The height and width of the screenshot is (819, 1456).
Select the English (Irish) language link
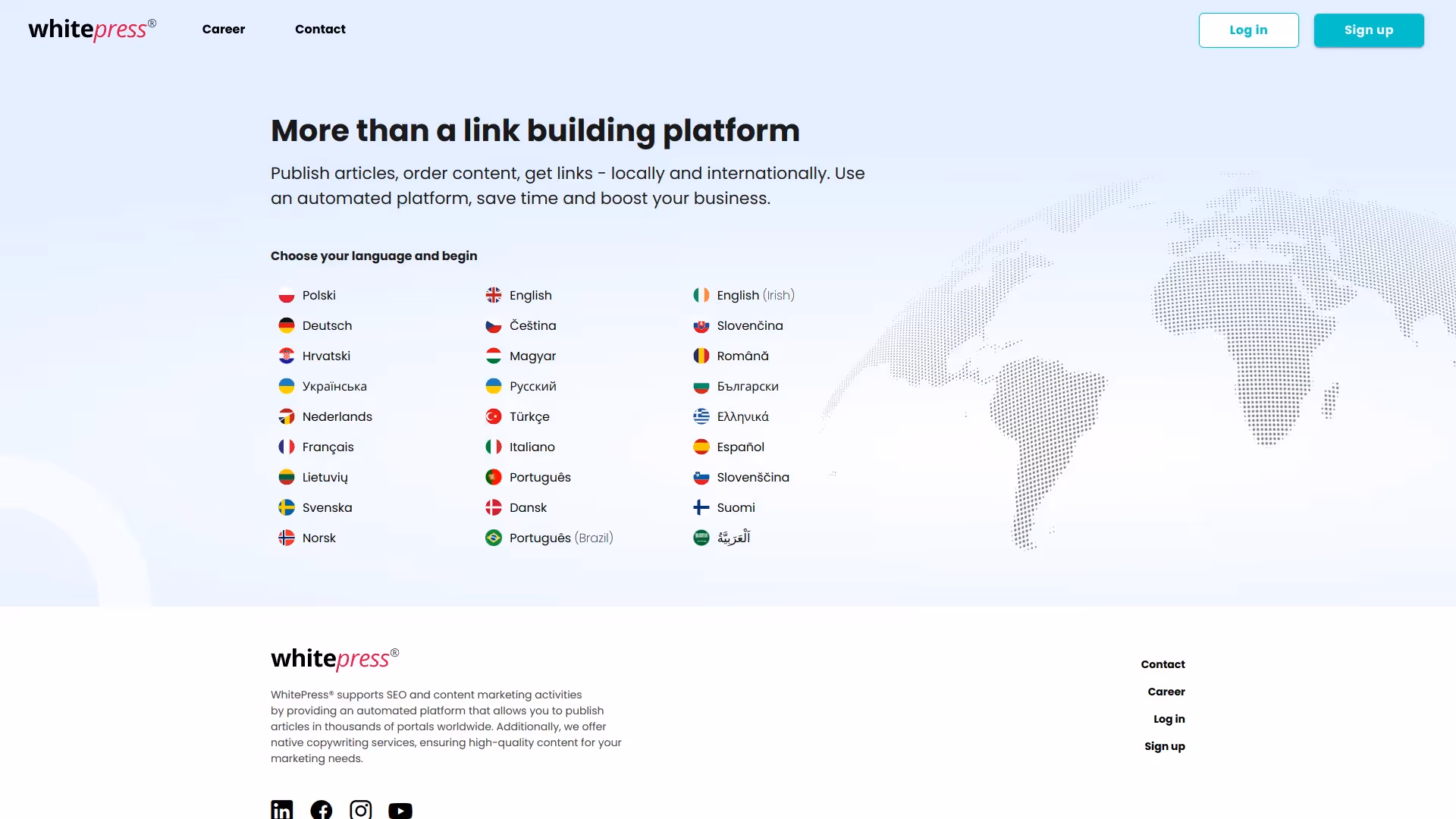755,295
